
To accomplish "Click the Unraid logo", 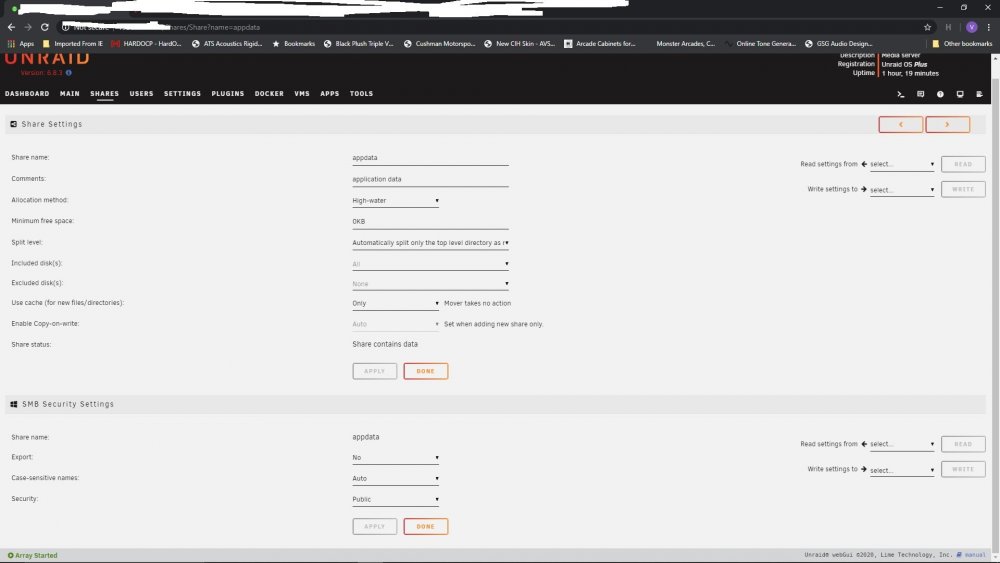I will click(x=47, y=59).
